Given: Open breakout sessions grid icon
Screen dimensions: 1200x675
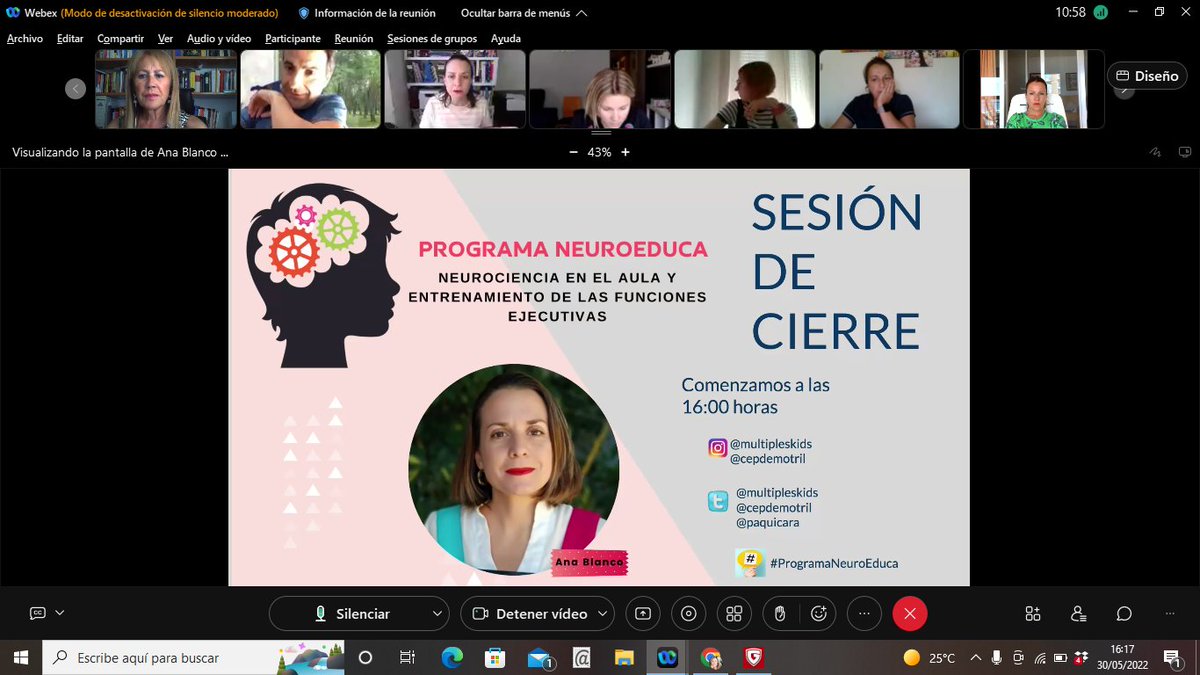Looking at the screenshot, I should coord(734,614).
